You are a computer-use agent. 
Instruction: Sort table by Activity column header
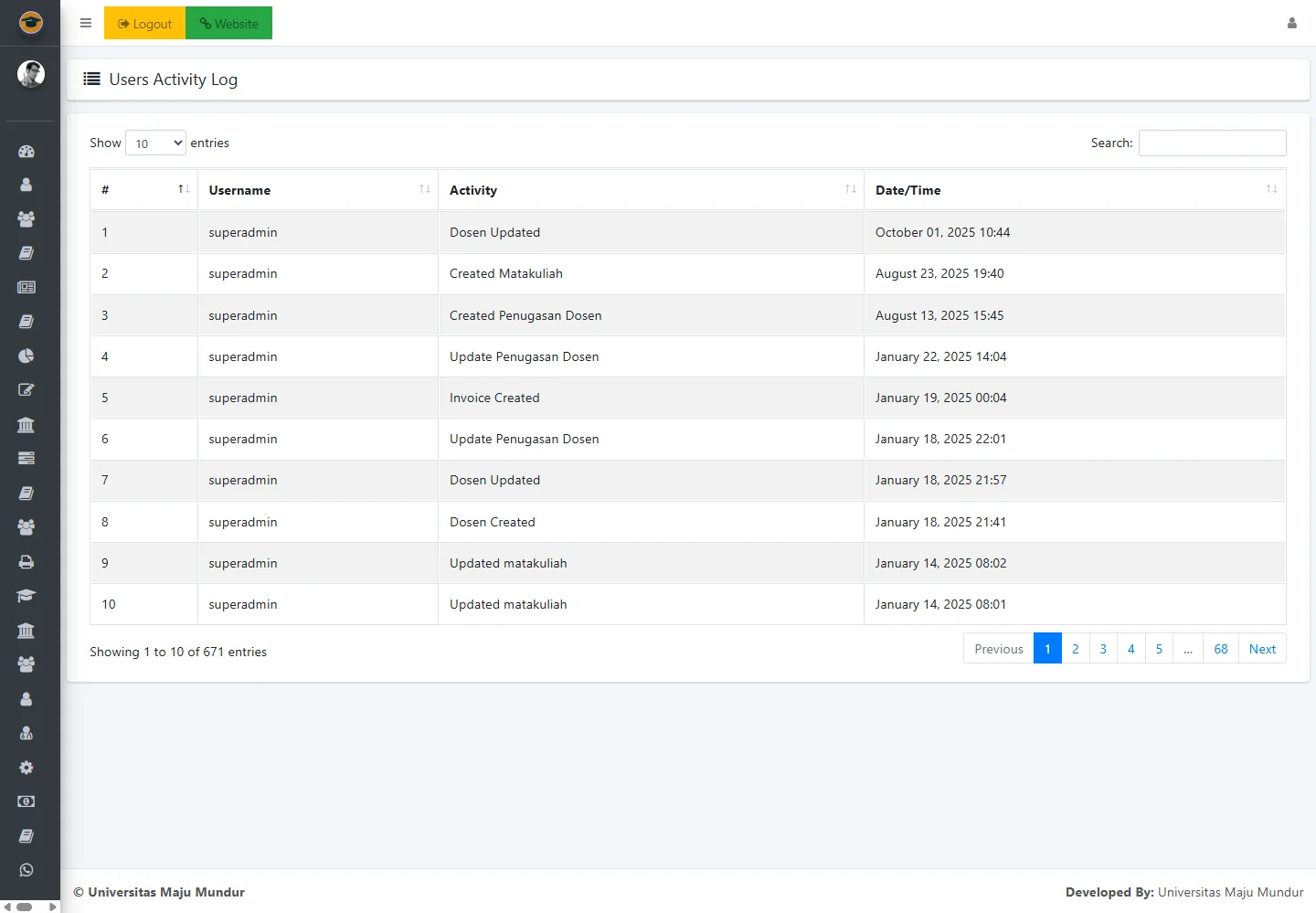651,190
